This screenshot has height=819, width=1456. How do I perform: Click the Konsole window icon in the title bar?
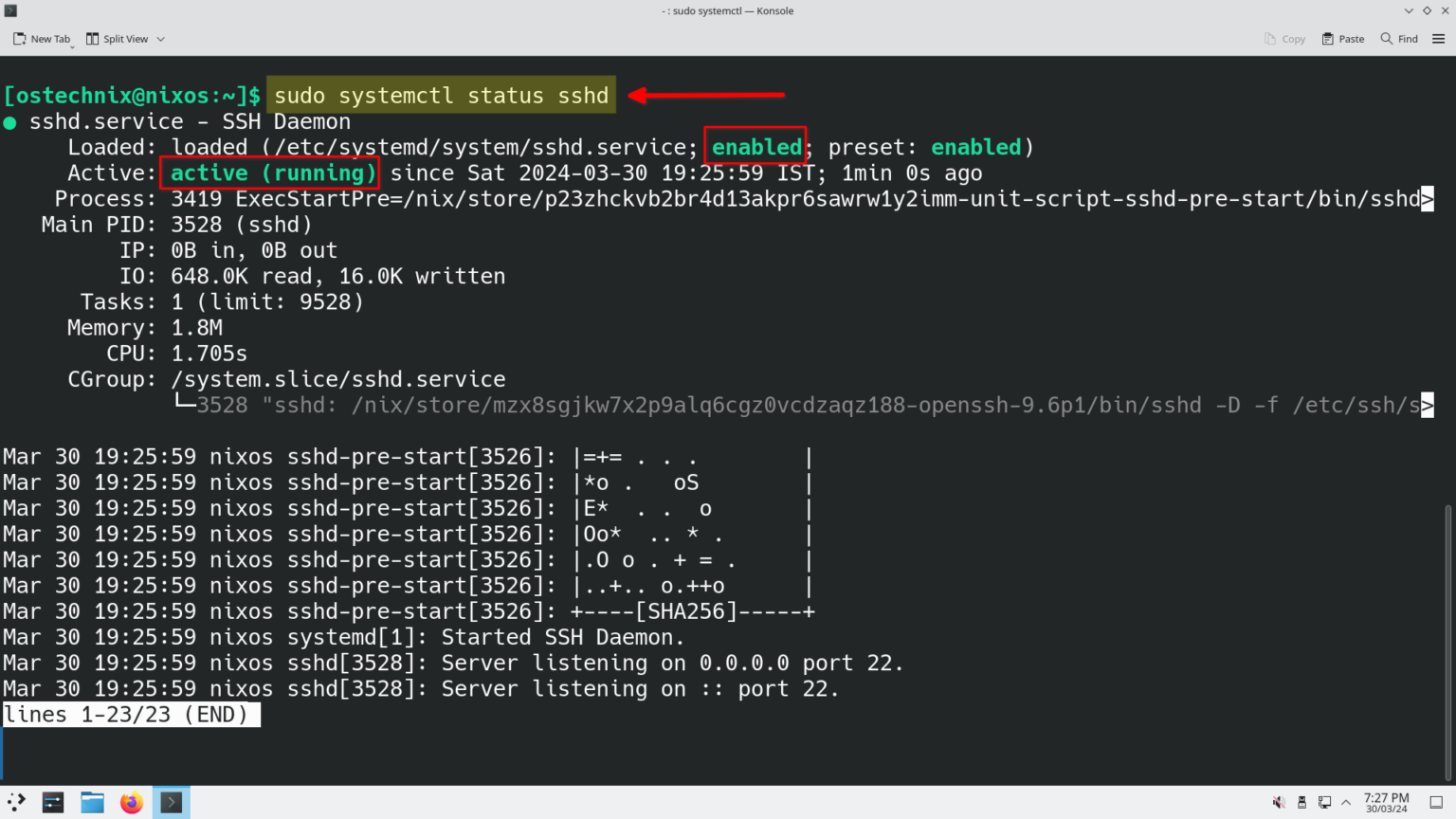[x=9, y=10]
